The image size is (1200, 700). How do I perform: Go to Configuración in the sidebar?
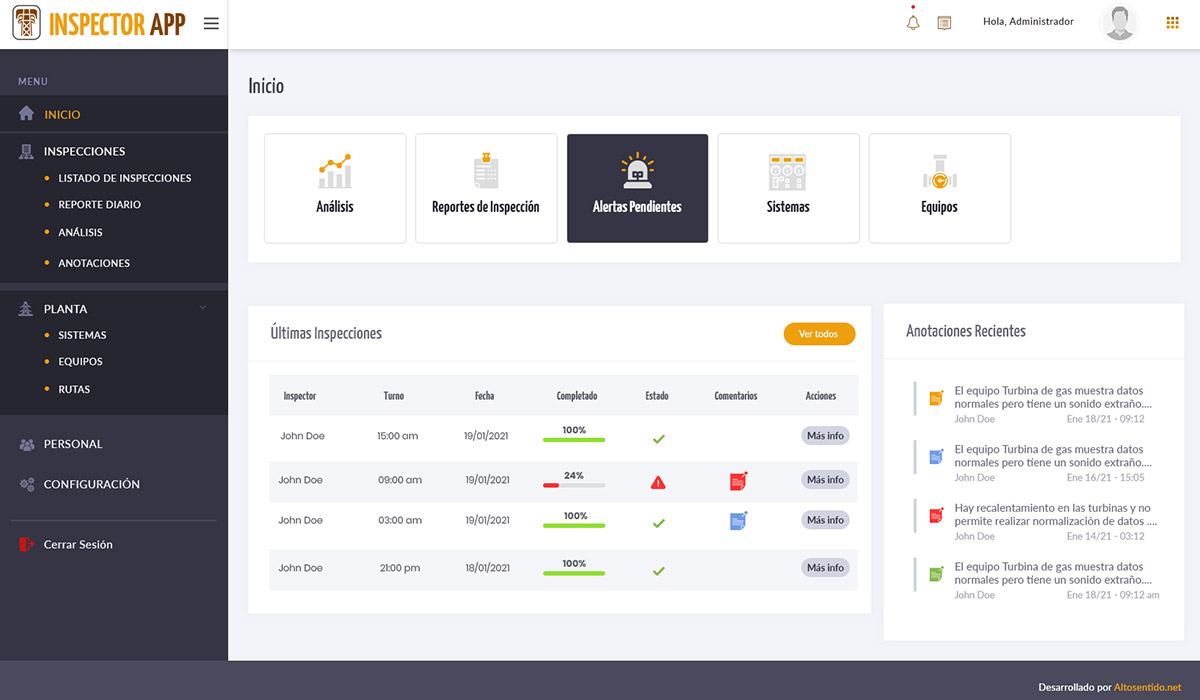click(x=91, y=484)
